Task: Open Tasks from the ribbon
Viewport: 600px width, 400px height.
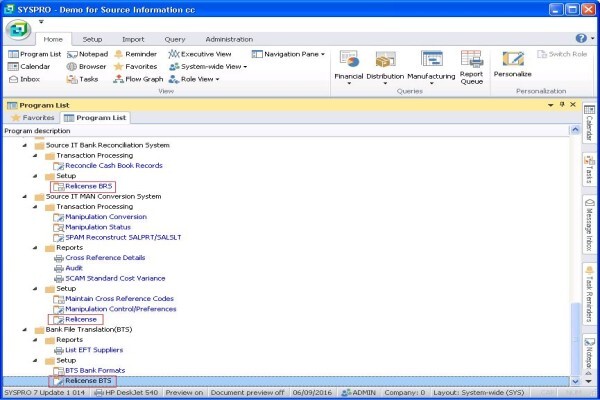Action: tap(82, 79)
